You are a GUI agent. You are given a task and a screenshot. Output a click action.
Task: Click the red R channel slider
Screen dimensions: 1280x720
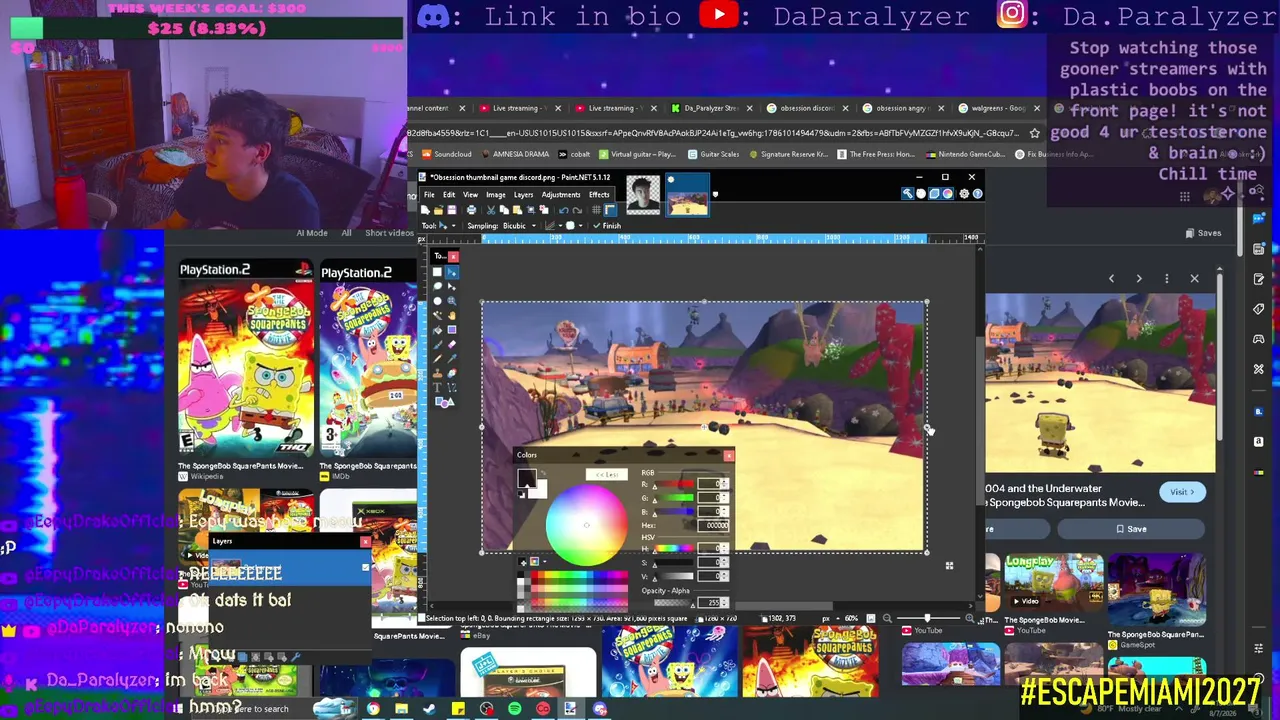click(676, 484)
